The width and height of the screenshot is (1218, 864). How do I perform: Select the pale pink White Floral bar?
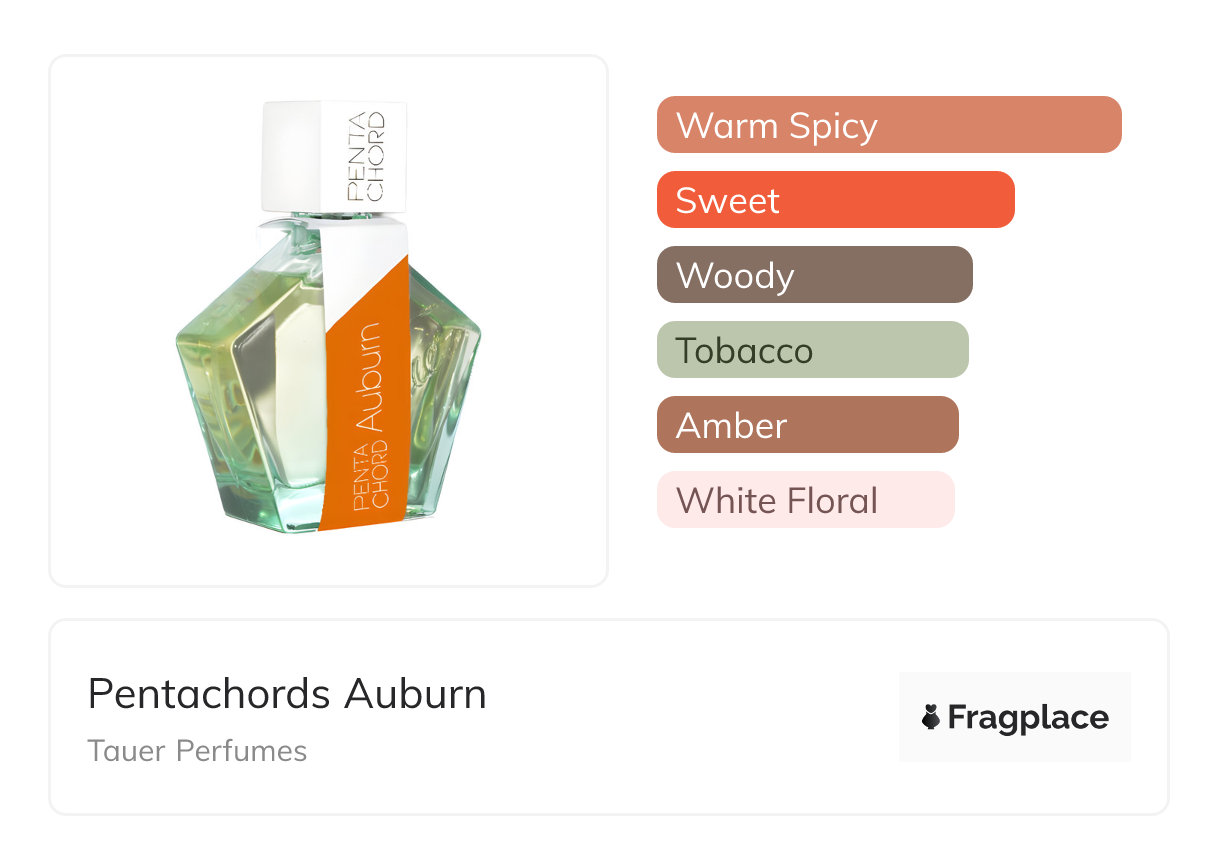pos(805,500)
